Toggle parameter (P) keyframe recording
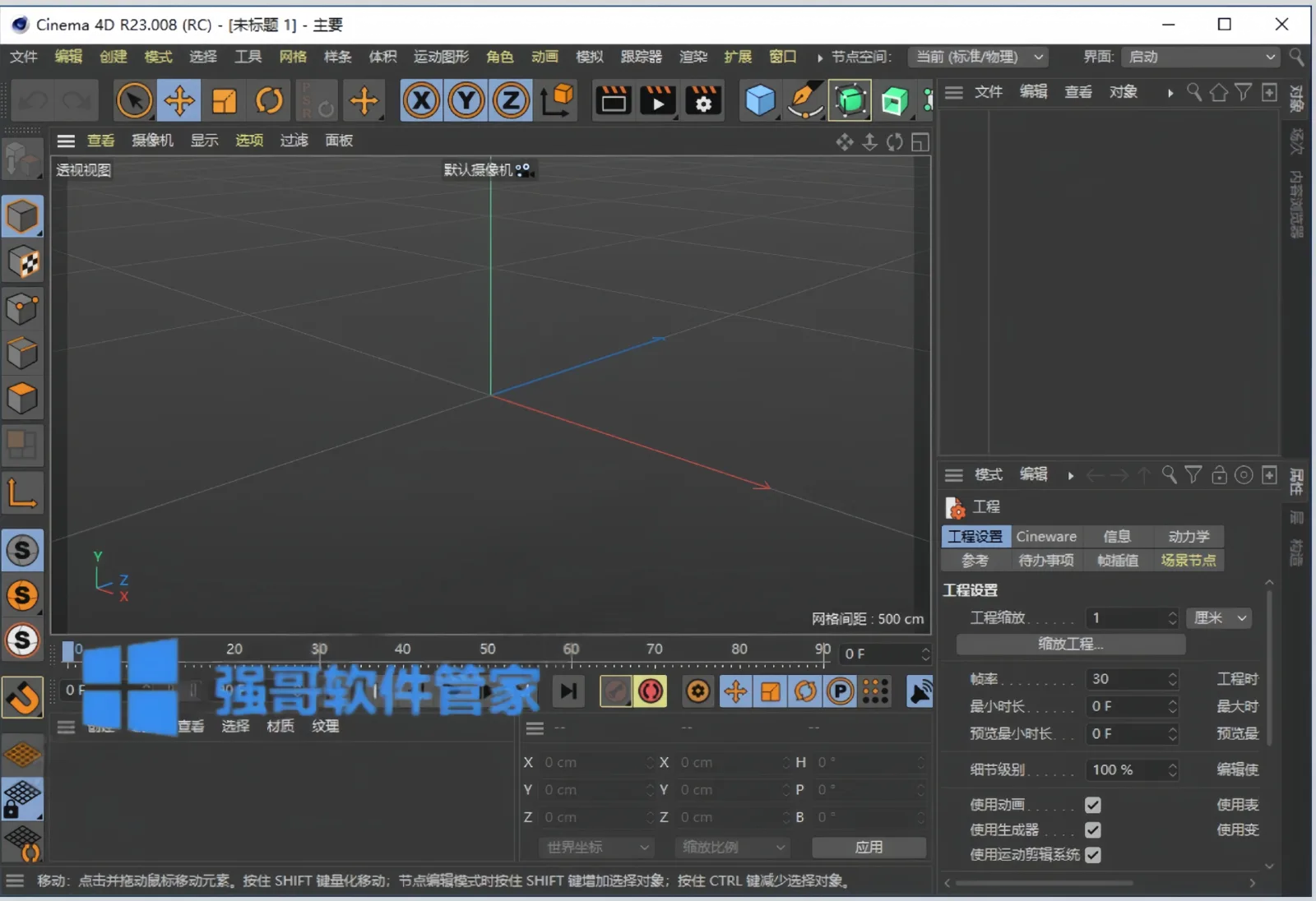 (x=841, y=691)
